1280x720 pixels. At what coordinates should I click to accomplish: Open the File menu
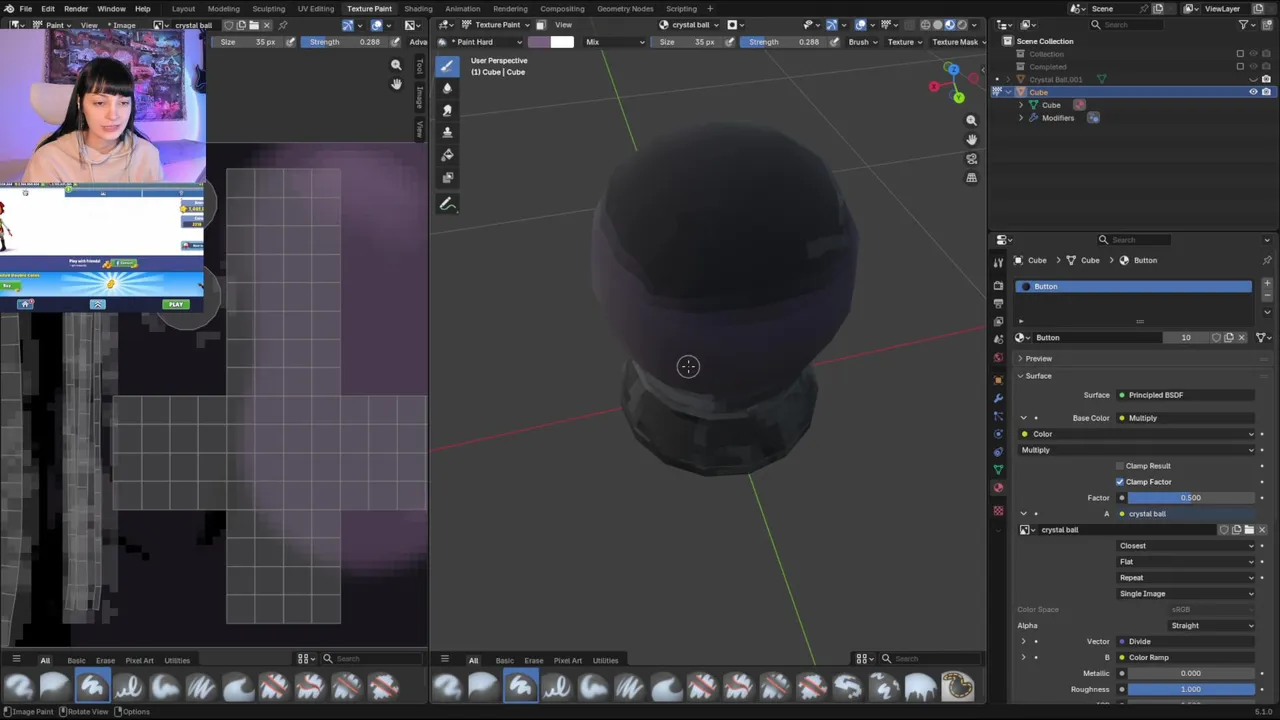click(x=25, y=9)
